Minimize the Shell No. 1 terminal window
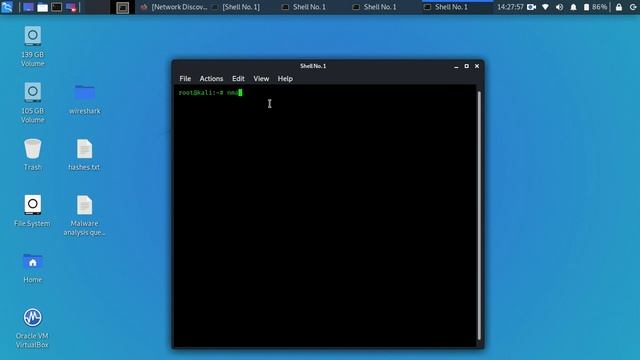 point(456,66)
